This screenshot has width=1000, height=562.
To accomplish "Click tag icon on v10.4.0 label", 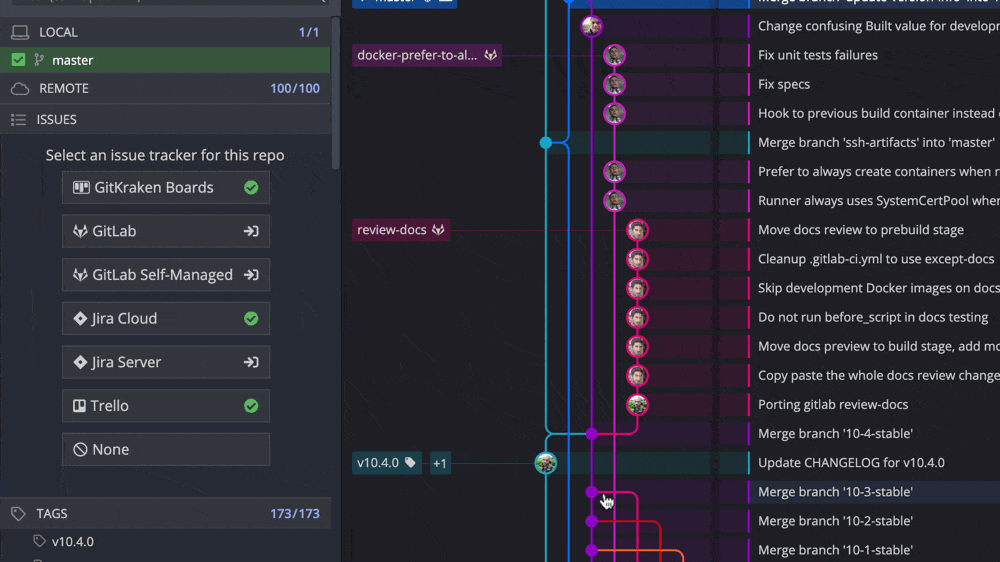I will (410, 462).
